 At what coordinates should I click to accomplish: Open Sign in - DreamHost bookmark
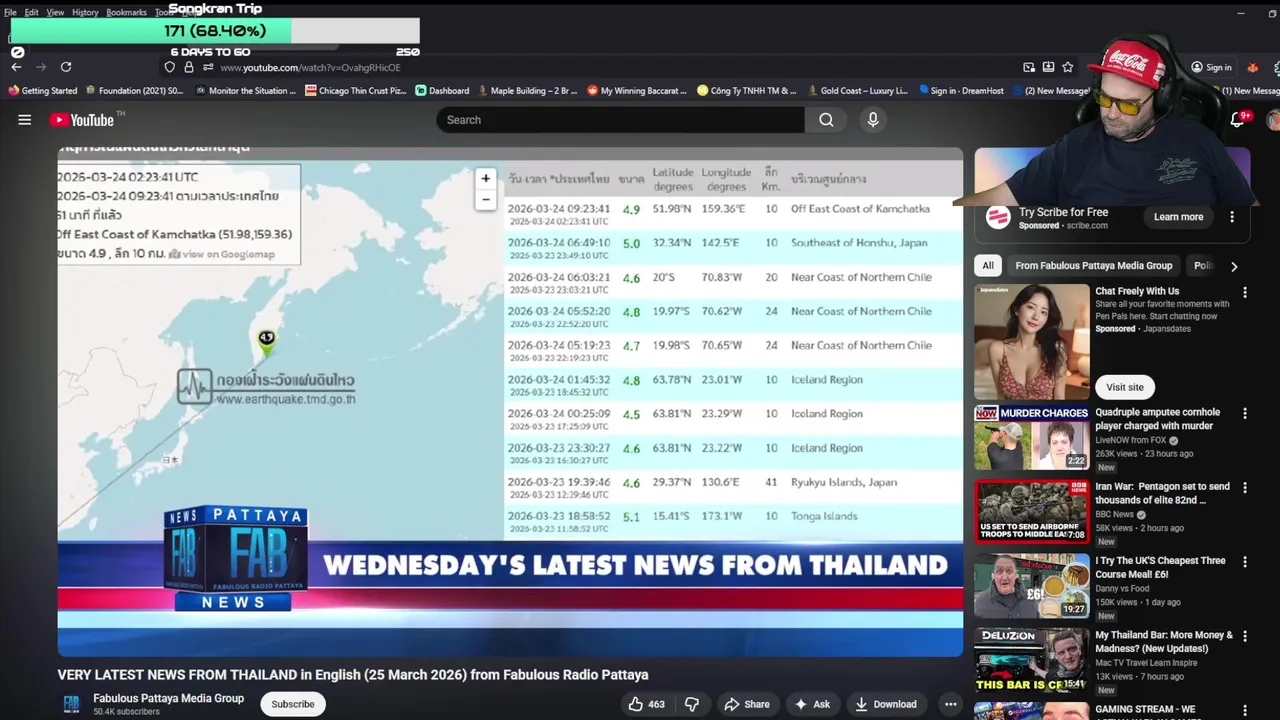[x=961, y=91]
